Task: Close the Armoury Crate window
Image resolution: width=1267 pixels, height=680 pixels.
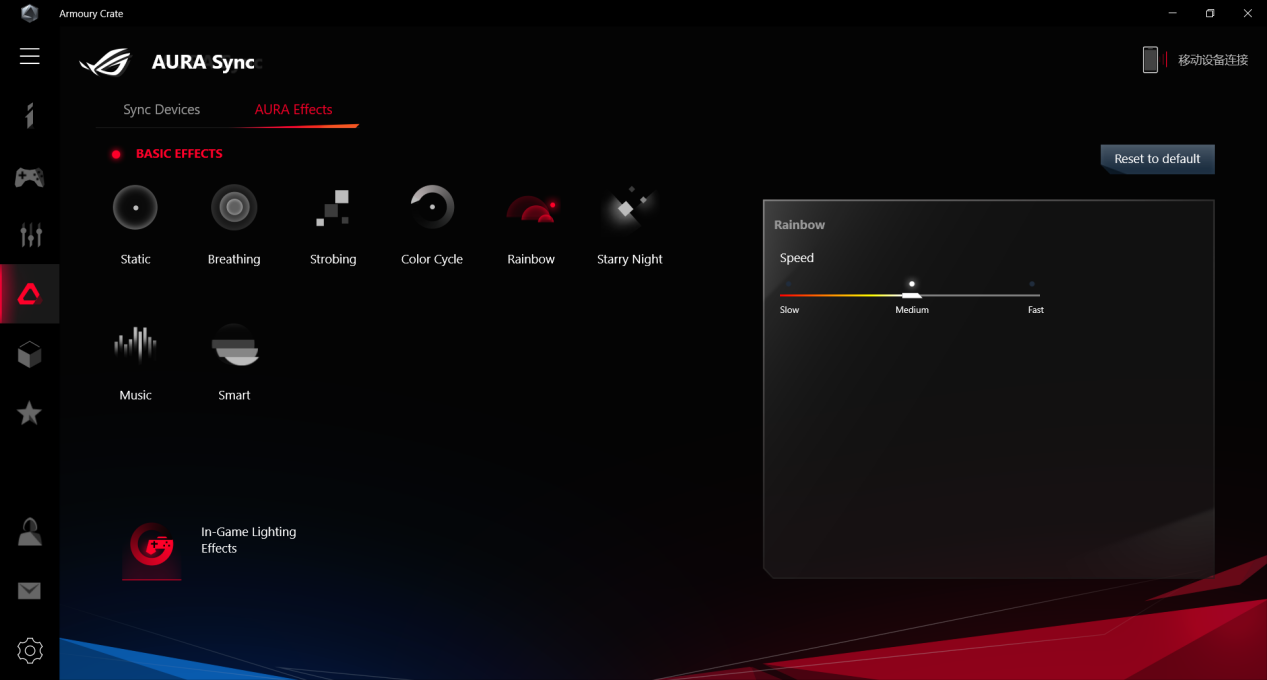Action: 1248,13
